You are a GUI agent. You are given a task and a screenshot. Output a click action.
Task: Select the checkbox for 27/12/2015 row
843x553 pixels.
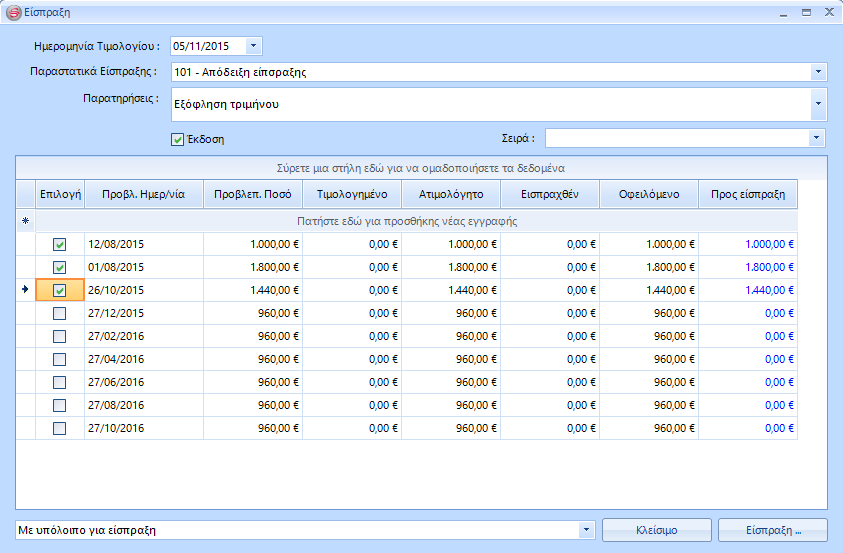click(x=60, y=313)
